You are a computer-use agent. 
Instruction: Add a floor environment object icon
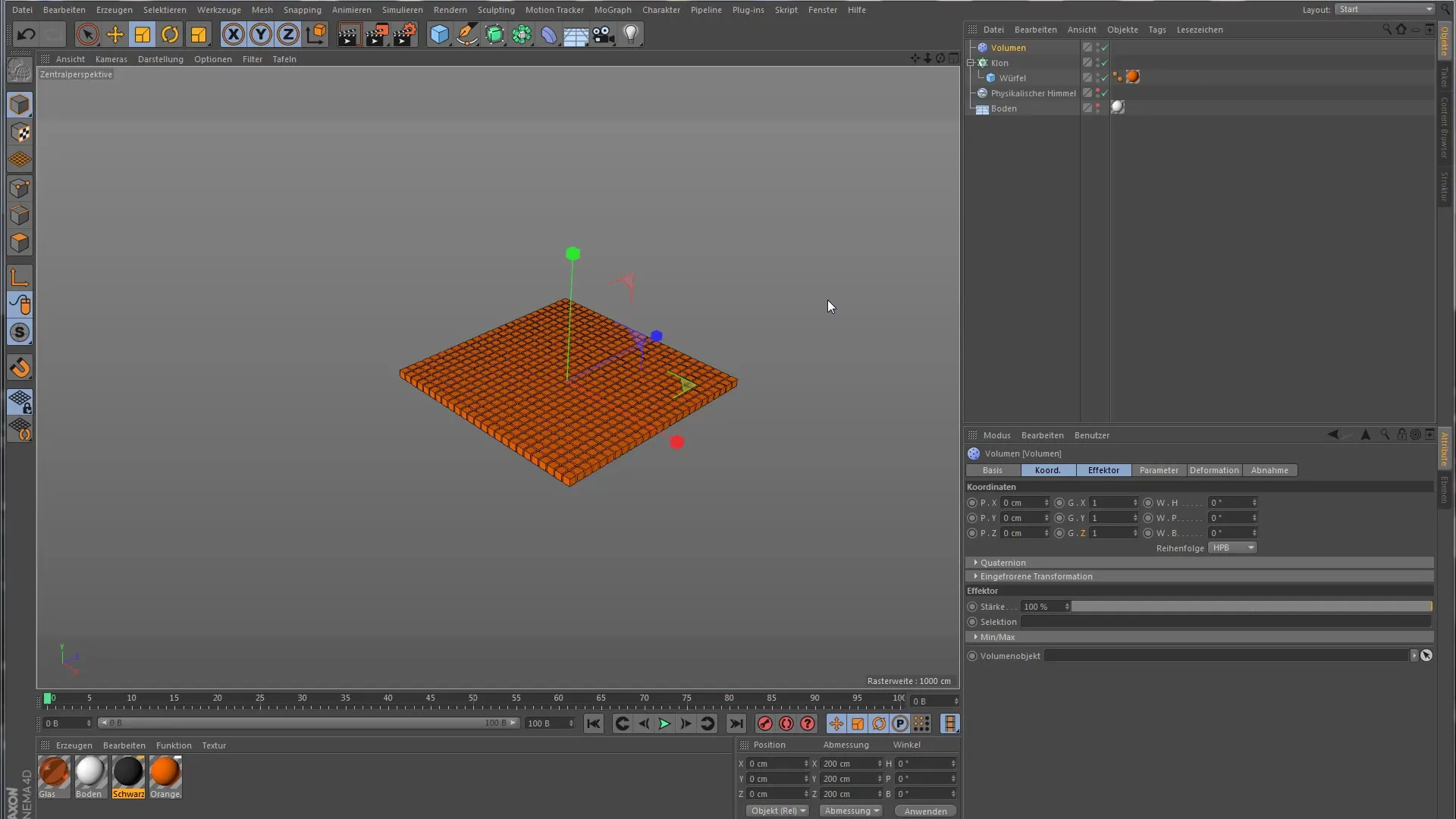tap(576, 34)
